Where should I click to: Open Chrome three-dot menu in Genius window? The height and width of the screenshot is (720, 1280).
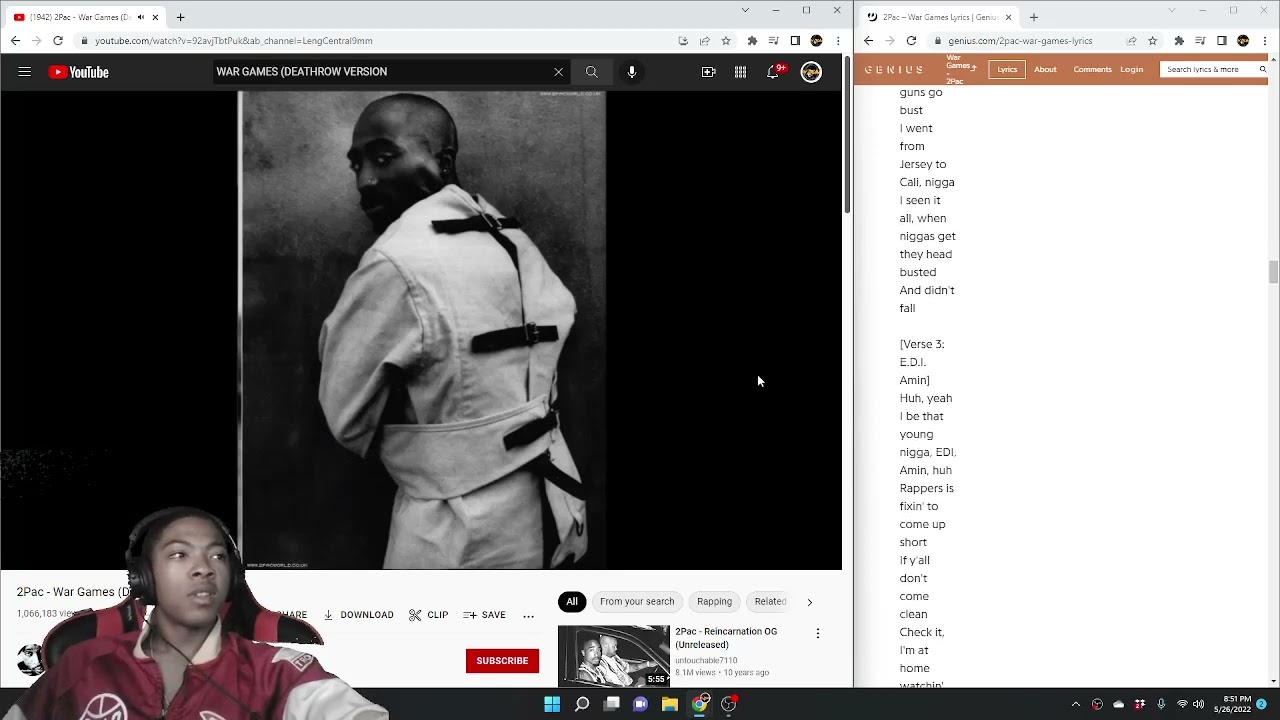pyautogui.click(x=1264, y=41)
